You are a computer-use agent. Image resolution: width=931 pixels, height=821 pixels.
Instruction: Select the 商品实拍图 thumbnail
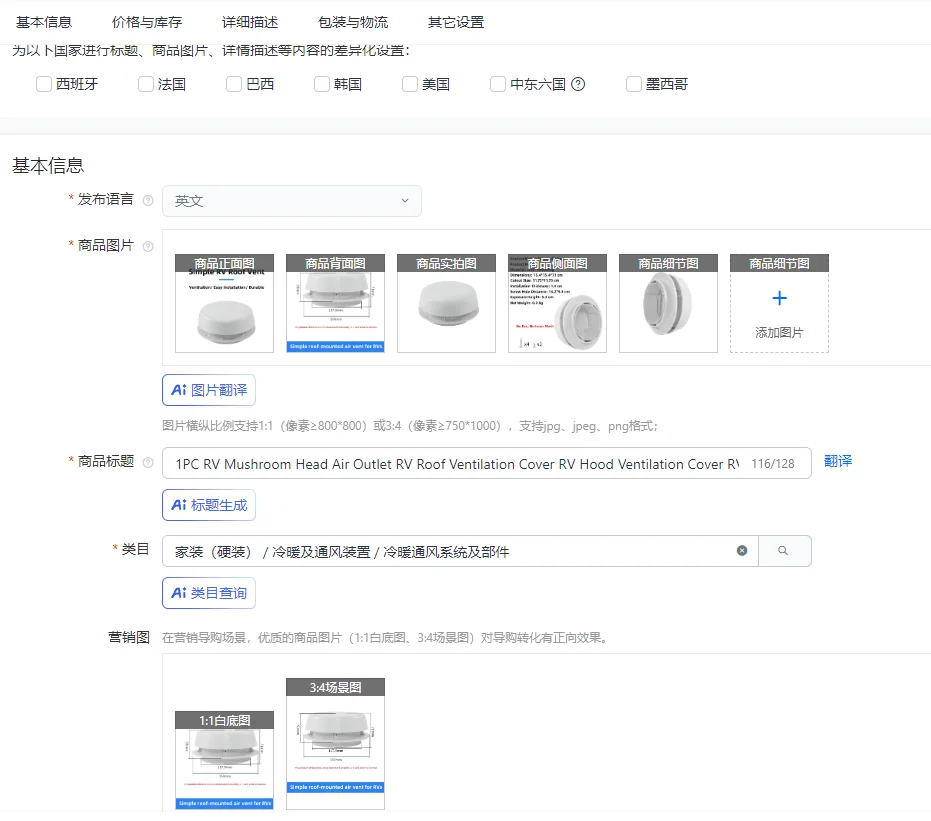click(x=446, y=303)
